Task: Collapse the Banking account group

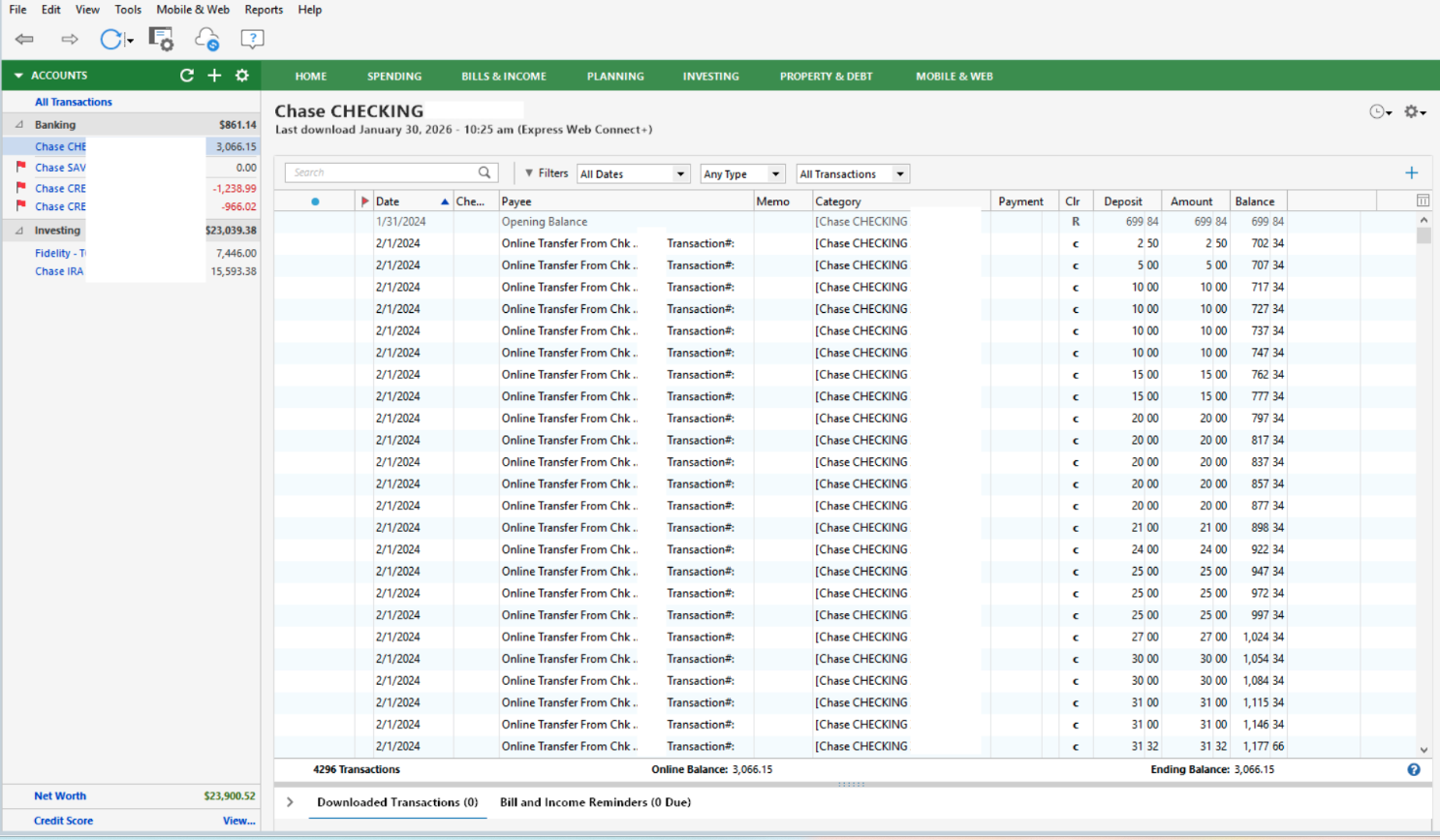Action: click(x=18, y=125)
